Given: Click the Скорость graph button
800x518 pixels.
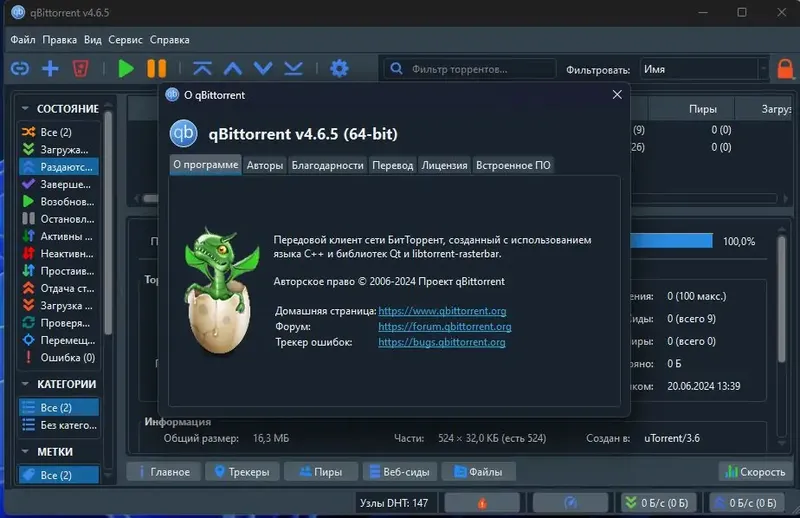Looking at the screenshot, I should tap(756, 472).
